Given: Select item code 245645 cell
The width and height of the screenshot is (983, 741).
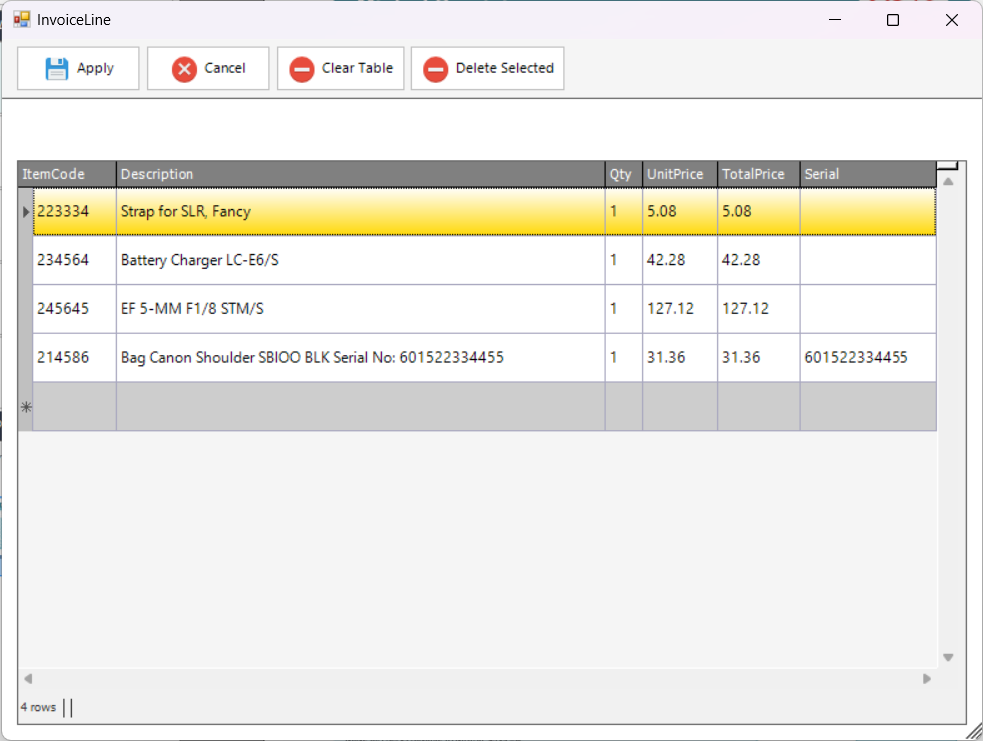Looking at the screenshot, I should coord(74,309).
